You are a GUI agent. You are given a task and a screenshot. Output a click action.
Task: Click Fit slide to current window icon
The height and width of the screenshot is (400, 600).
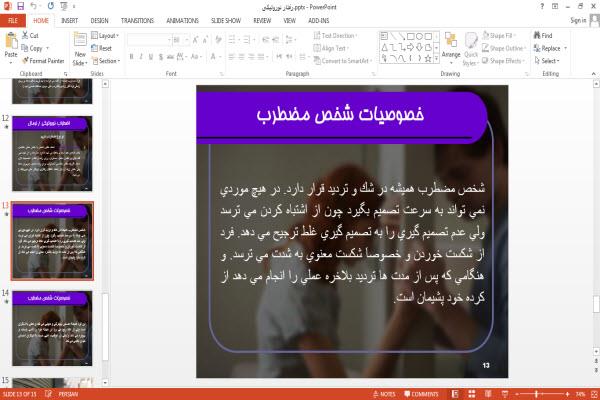[x=594, y=394]
